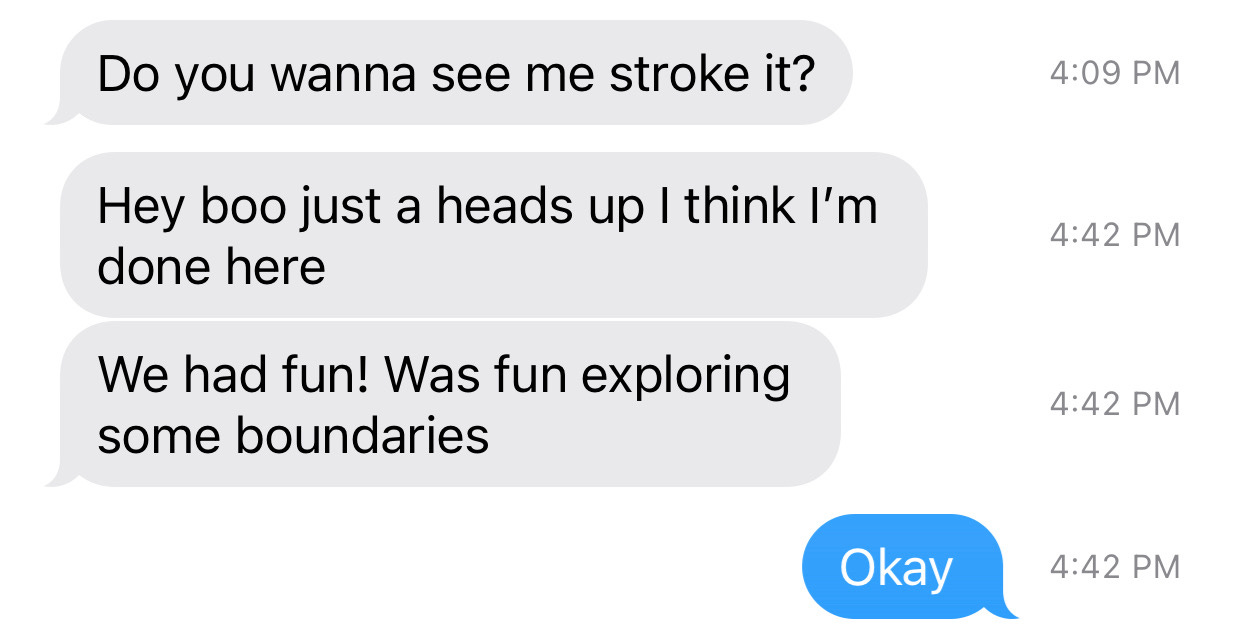The width and height of the screenshot is (1242, 643).
Task: Select the "Do you wanna see me stroke it?" message bubble
Action: [x=455, y=73]
